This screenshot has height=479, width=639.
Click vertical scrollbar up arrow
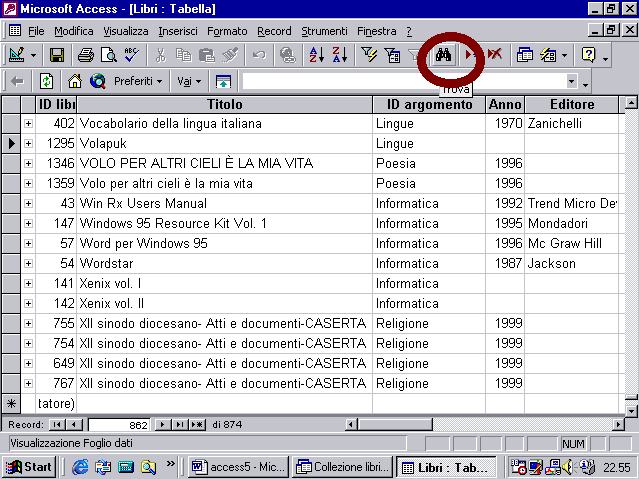coord(631,103)
